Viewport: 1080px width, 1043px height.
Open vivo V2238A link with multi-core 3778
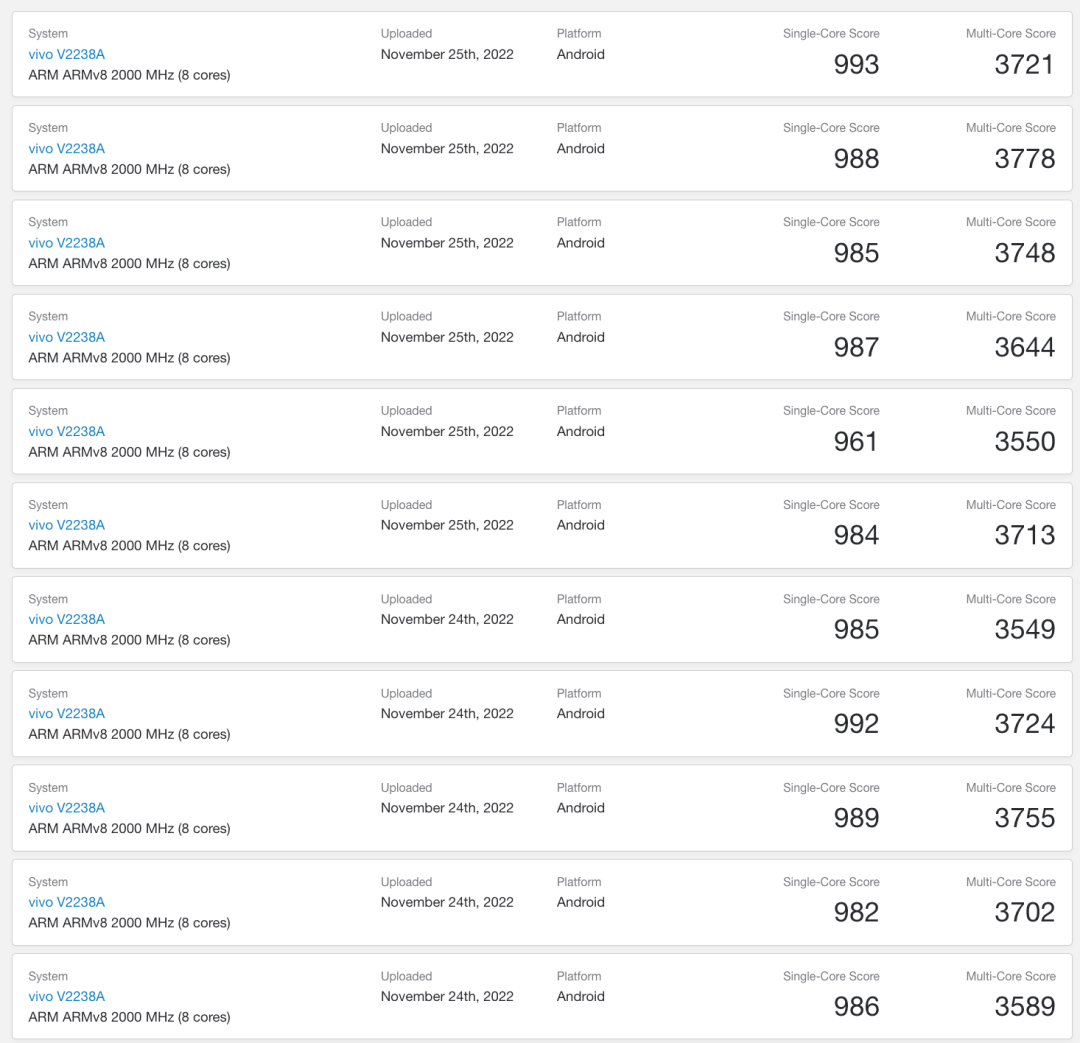point(66,148)
